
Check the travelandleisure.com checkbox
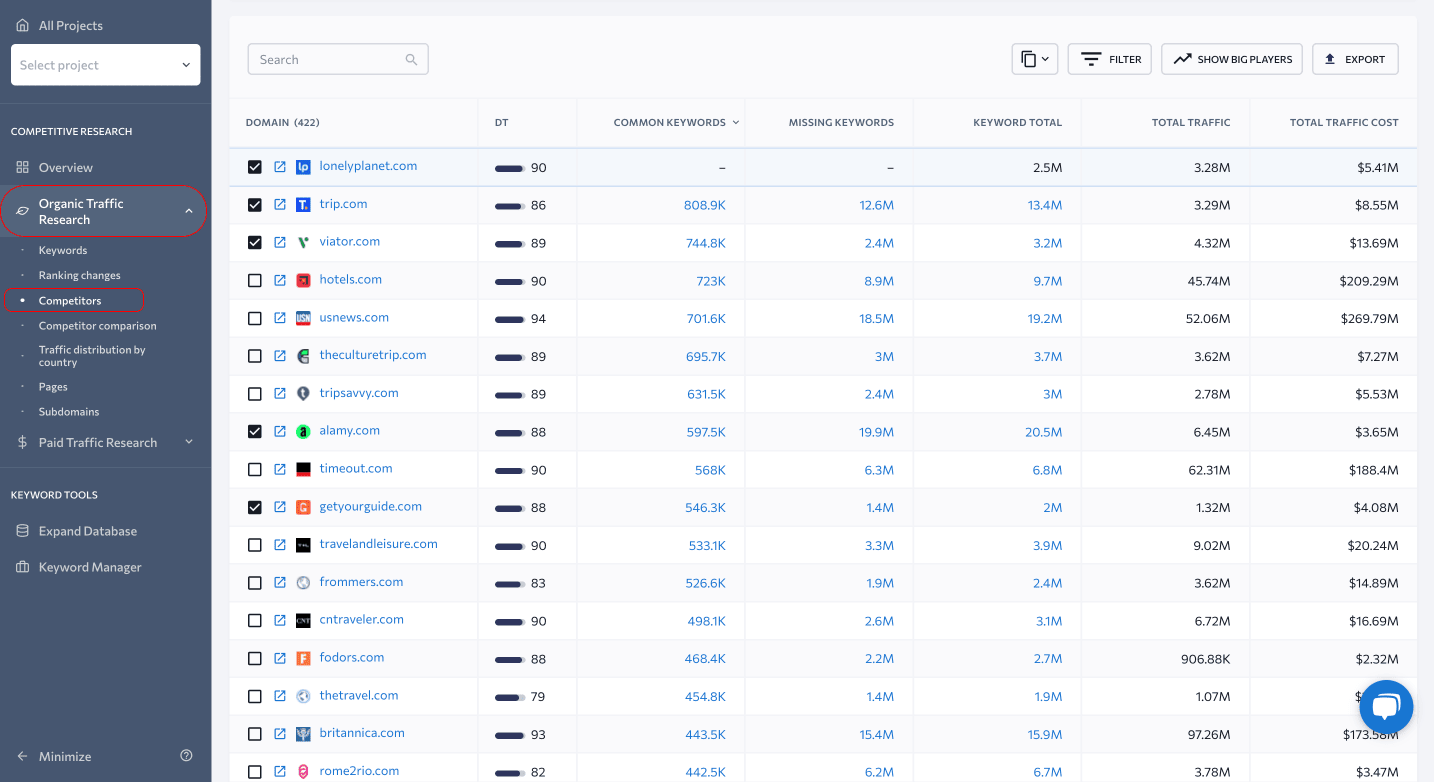click(x=255, y=545)
